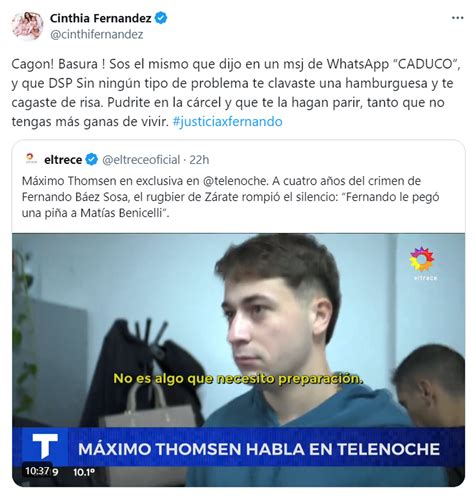This screenshot has width=474, height=496.
Task: Play the Máximo Thomsen video thumbnail
Action: (238, 359)
